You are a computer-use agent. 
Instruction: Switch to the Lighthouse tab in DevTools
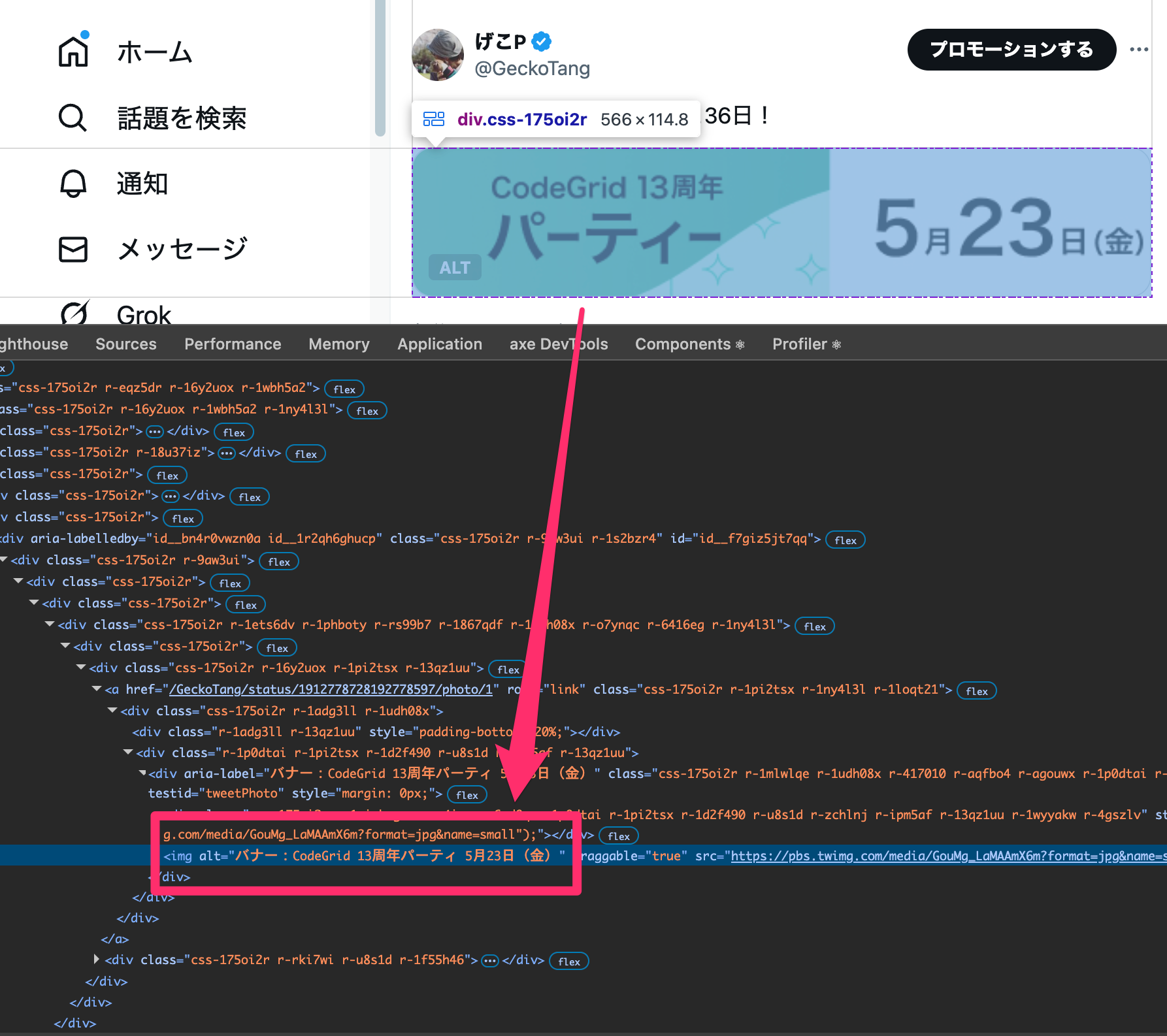click(x=34, y=344)
